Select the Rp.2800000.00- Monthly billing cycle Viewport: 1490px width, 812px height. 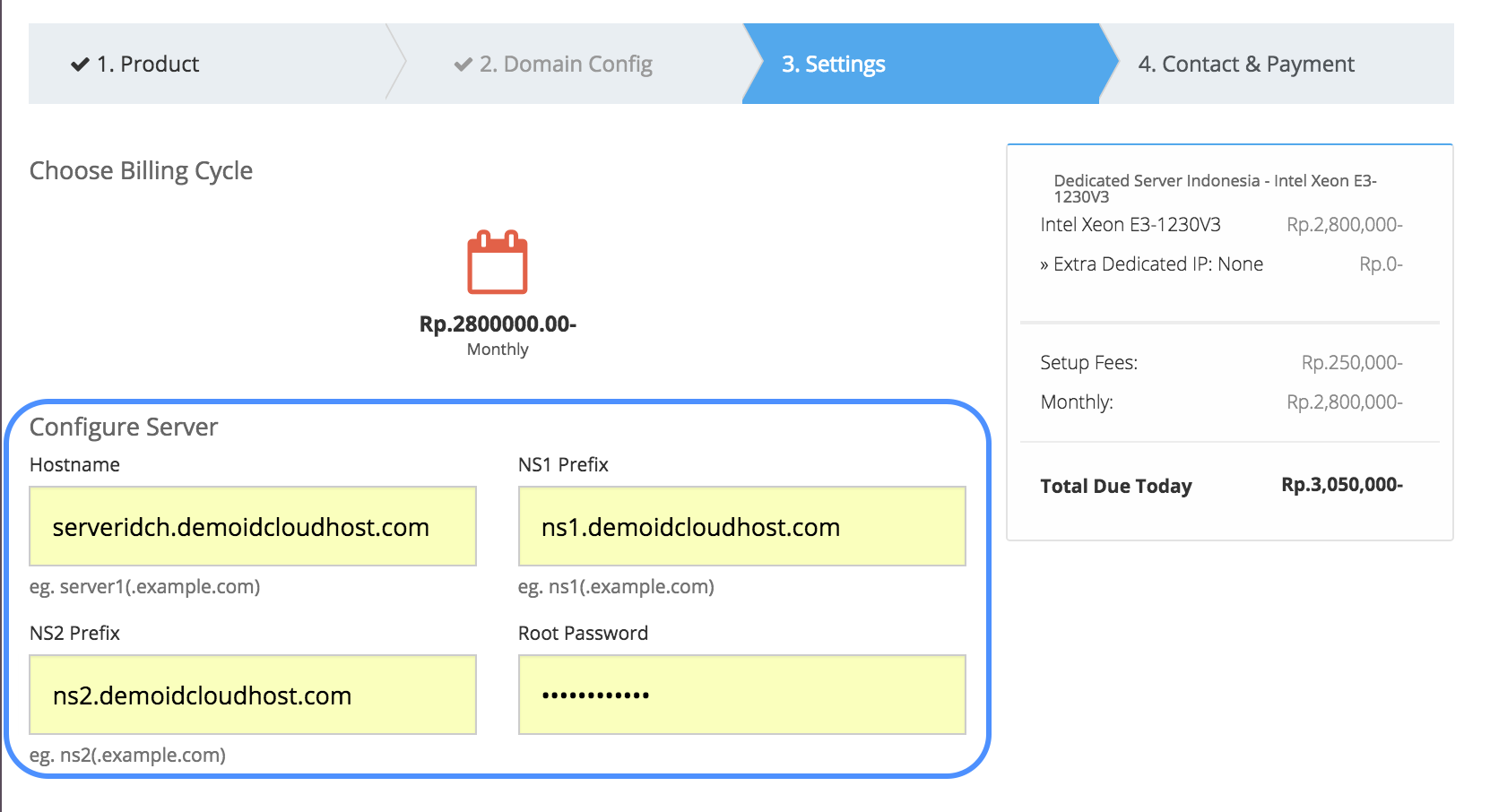point(498,324)
